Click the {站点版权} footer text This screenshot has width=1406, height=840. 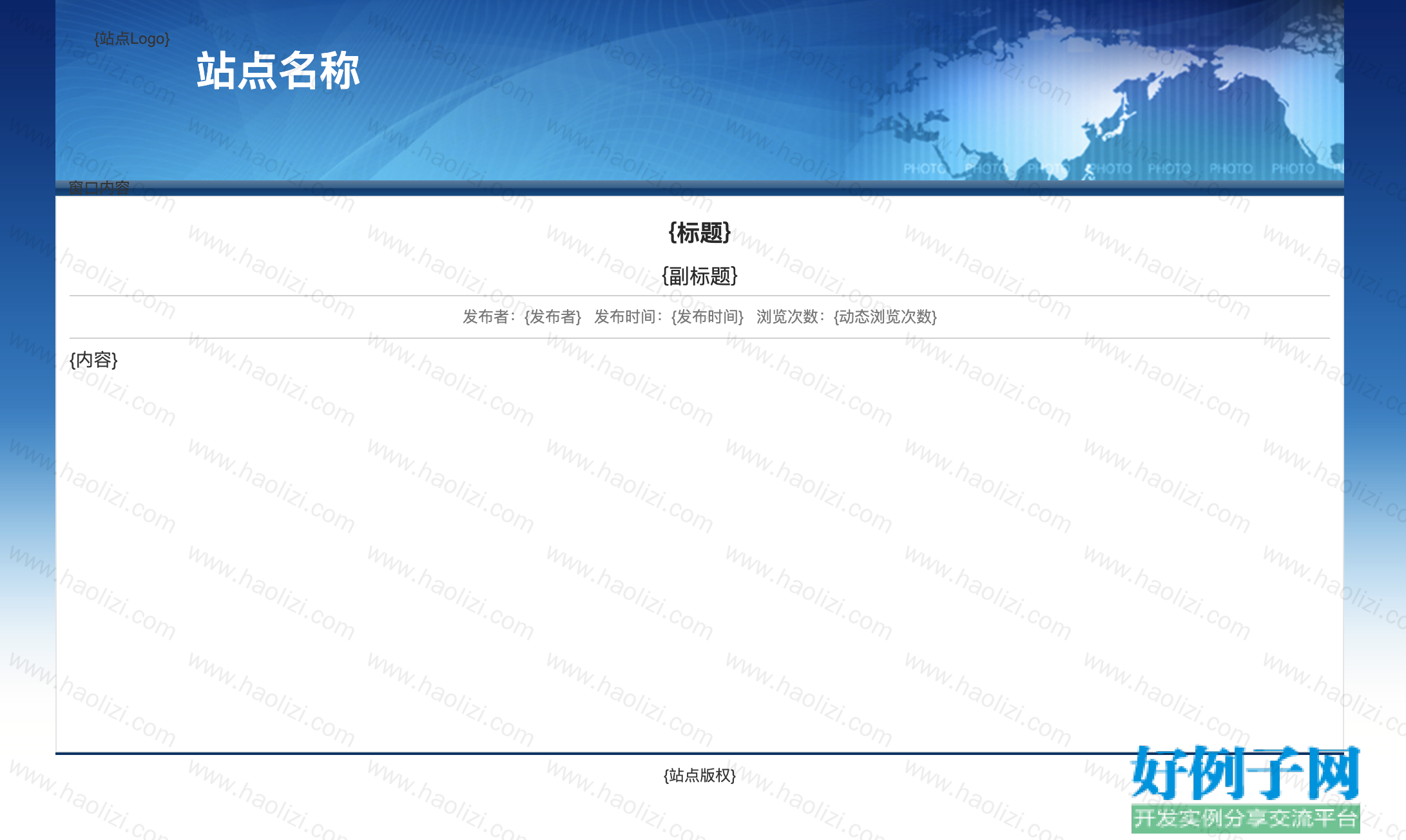(x=700, y=775)
